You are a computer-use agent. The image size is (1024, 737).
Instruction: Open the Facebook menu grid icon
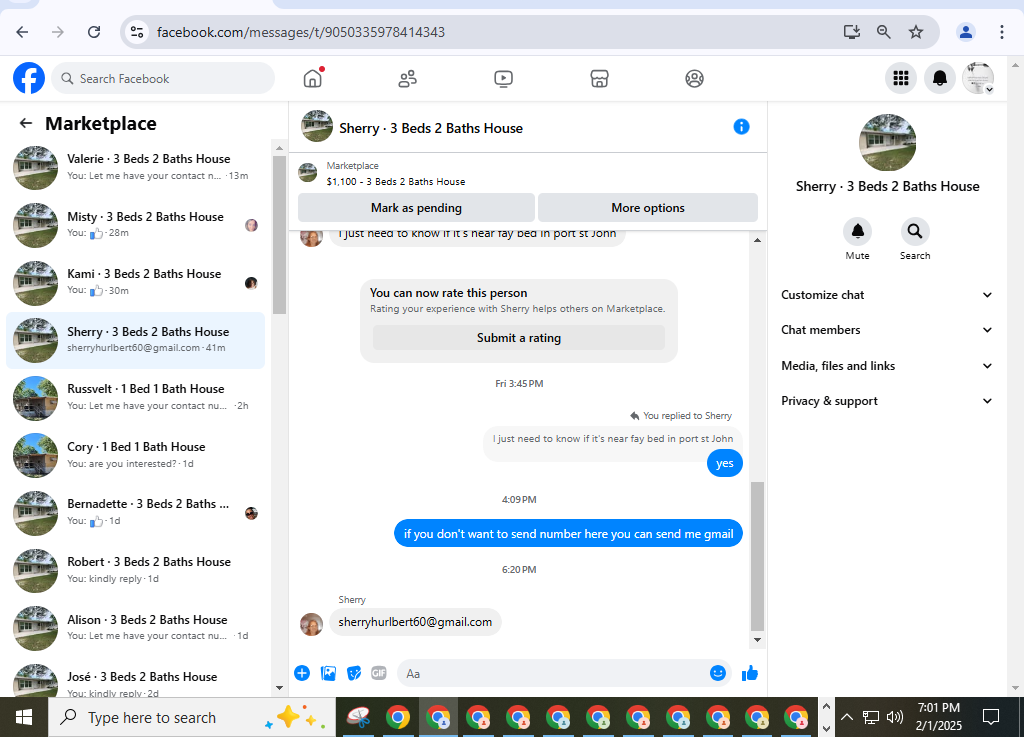(901, 78)
